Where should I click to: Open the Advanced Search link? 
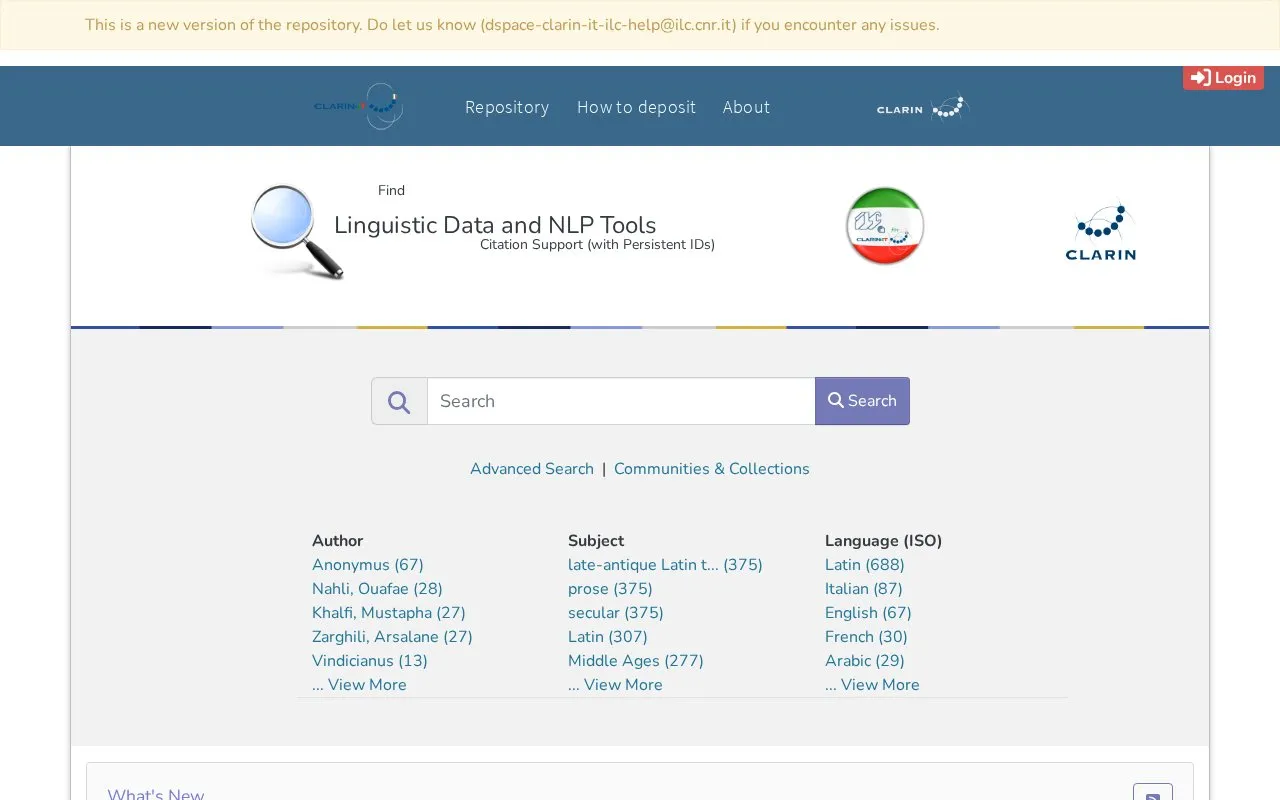532,469
